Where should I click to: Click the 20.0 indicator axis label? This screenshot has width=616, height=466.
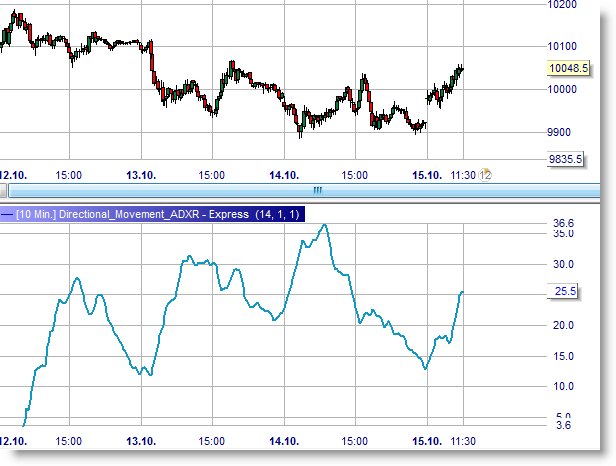coord(563,325)
